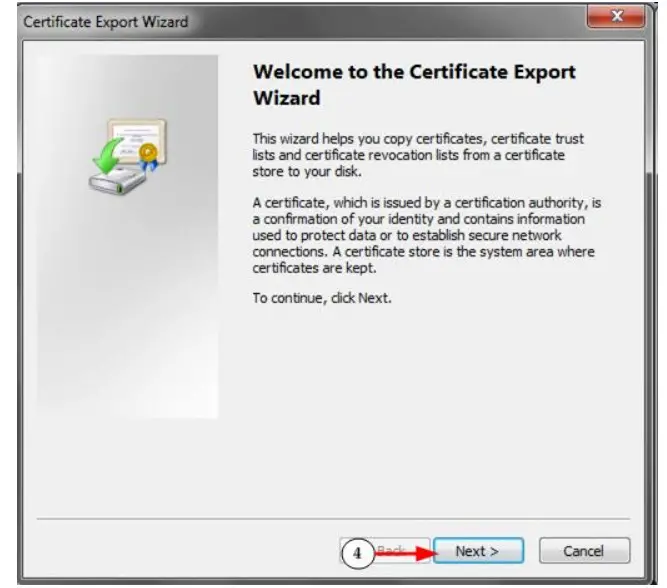The height and width of the screenshot is (588, 667).
Task: Click the 'Certificate Export Wizard' title bar text
Action: pos(105,22)
